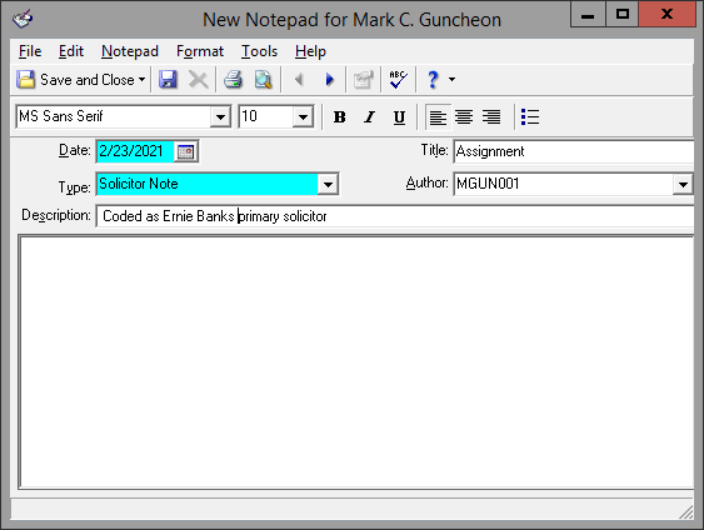
Task: Open the Edit menu
Action: (71, 52)
